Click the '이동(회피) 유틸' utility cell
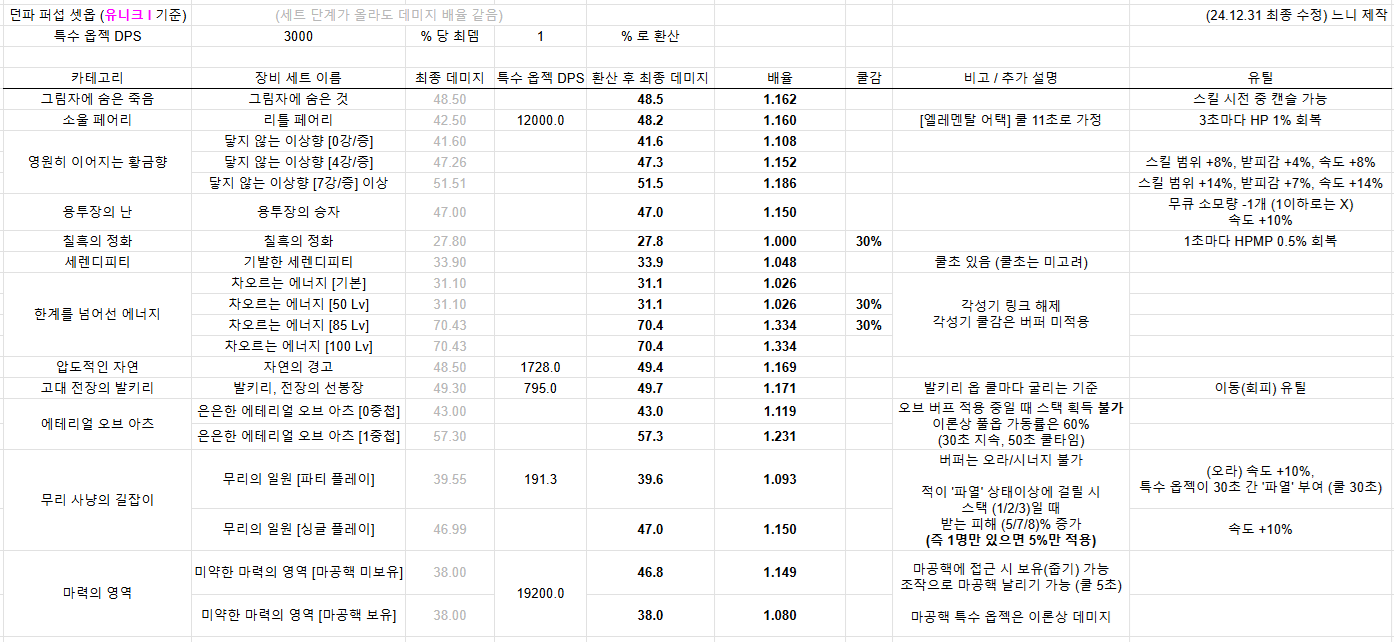Image resolution: width=1394 pixels, height=642 pixels. 1260,388
